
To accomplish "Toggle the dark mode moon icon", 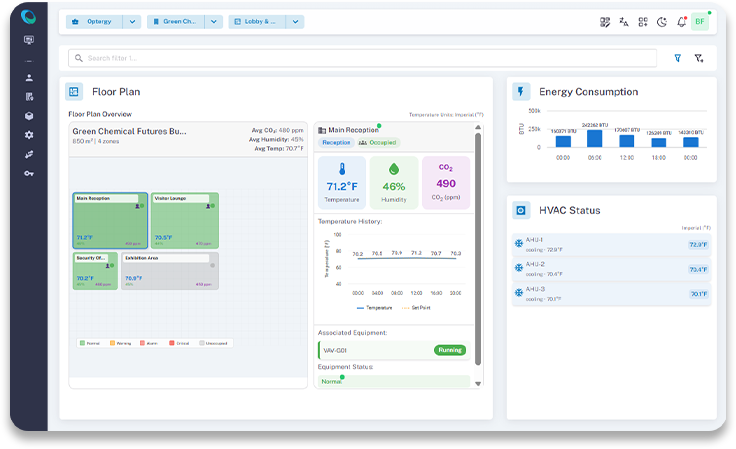I will click(662, 22).
